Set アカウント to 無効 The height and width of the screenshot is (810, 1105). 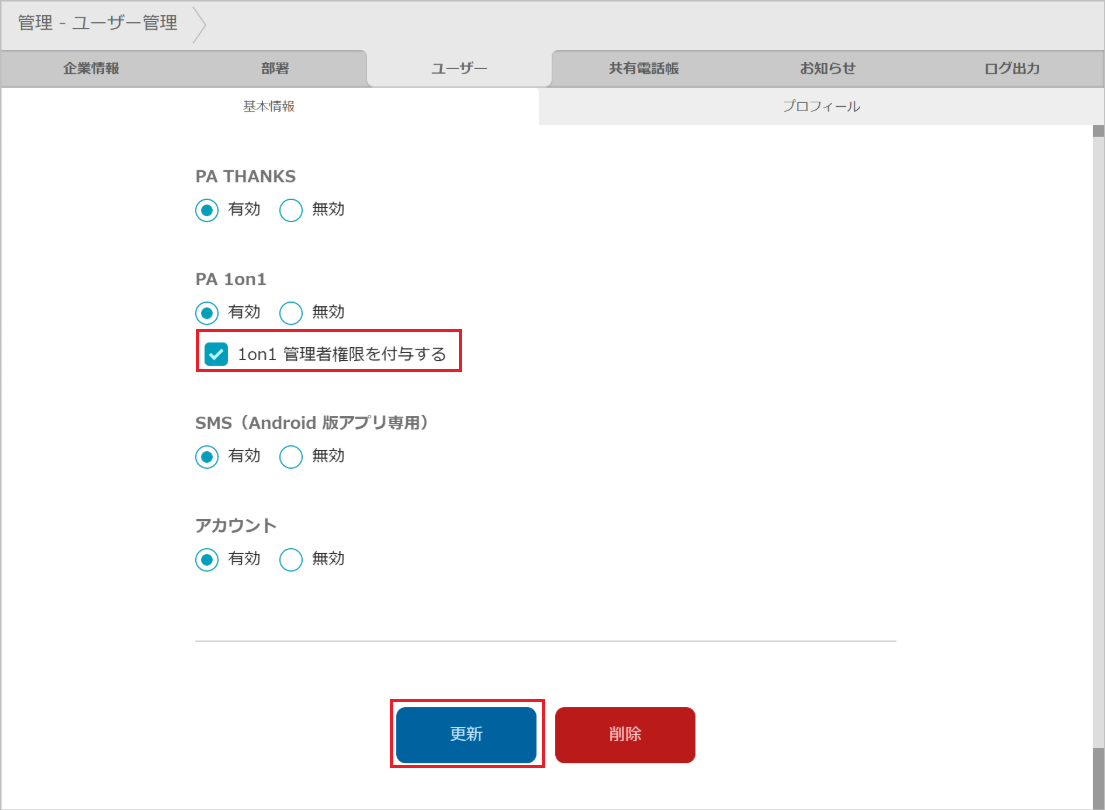(x=291, y=560)
